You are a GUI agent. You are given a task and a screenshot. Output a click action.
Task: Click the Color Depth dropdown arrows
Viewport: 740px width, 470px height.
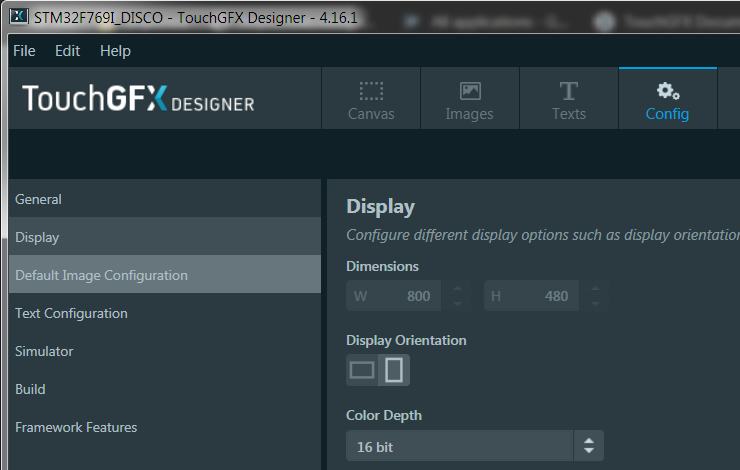pyautogui.click(x=589, y=445)
